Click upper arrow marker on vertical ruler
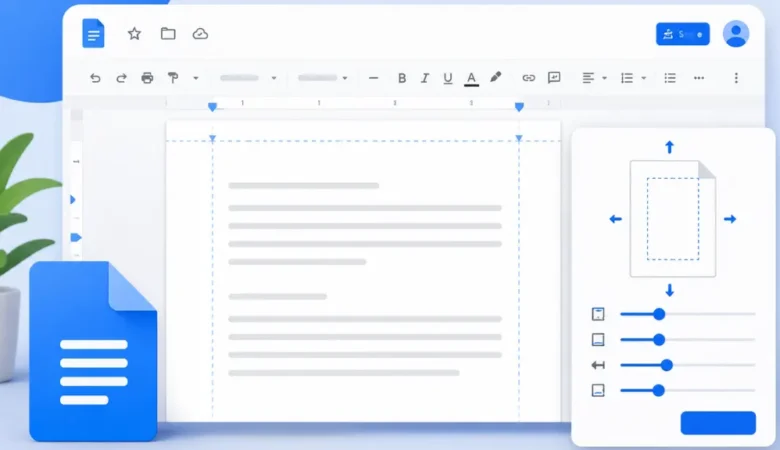 click(73, 200)
